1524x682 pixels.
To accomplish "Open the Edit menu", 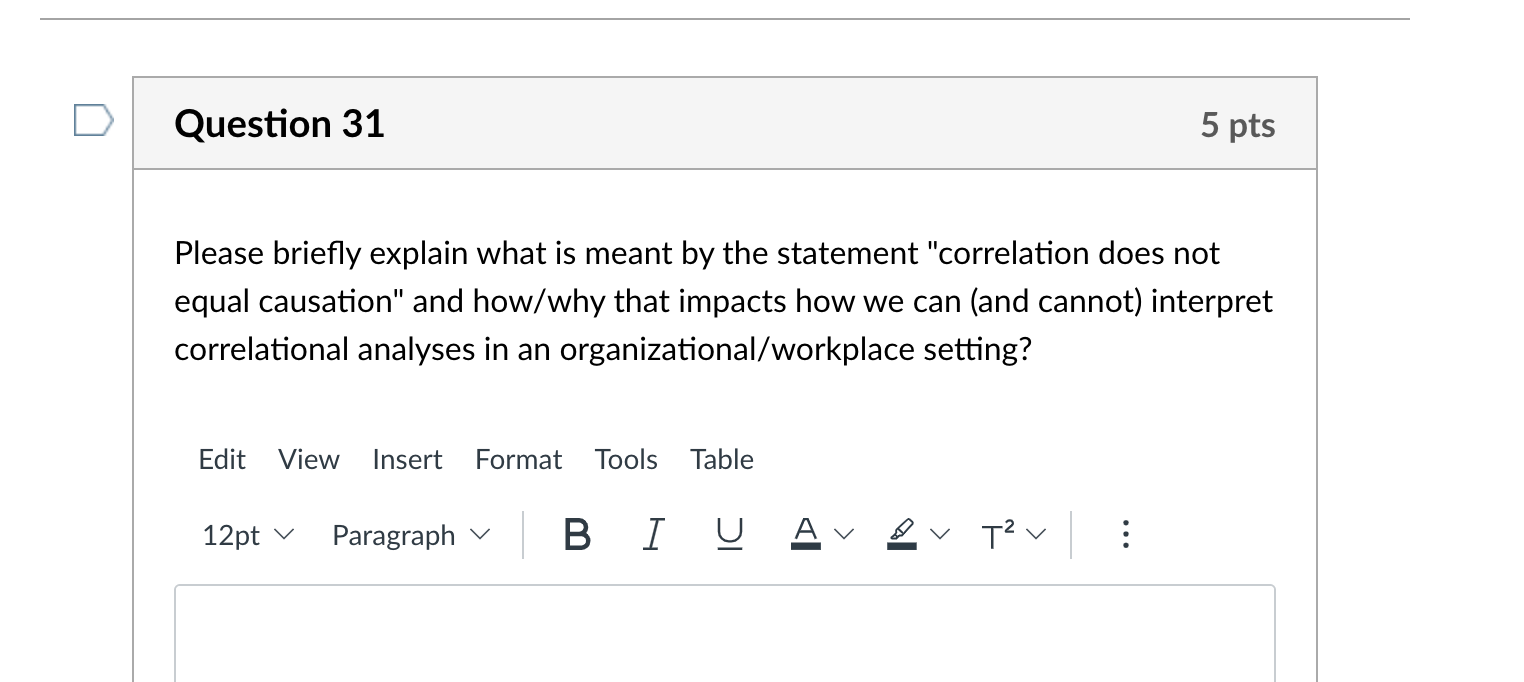I will pyautogui.click(x=222, y=460).
